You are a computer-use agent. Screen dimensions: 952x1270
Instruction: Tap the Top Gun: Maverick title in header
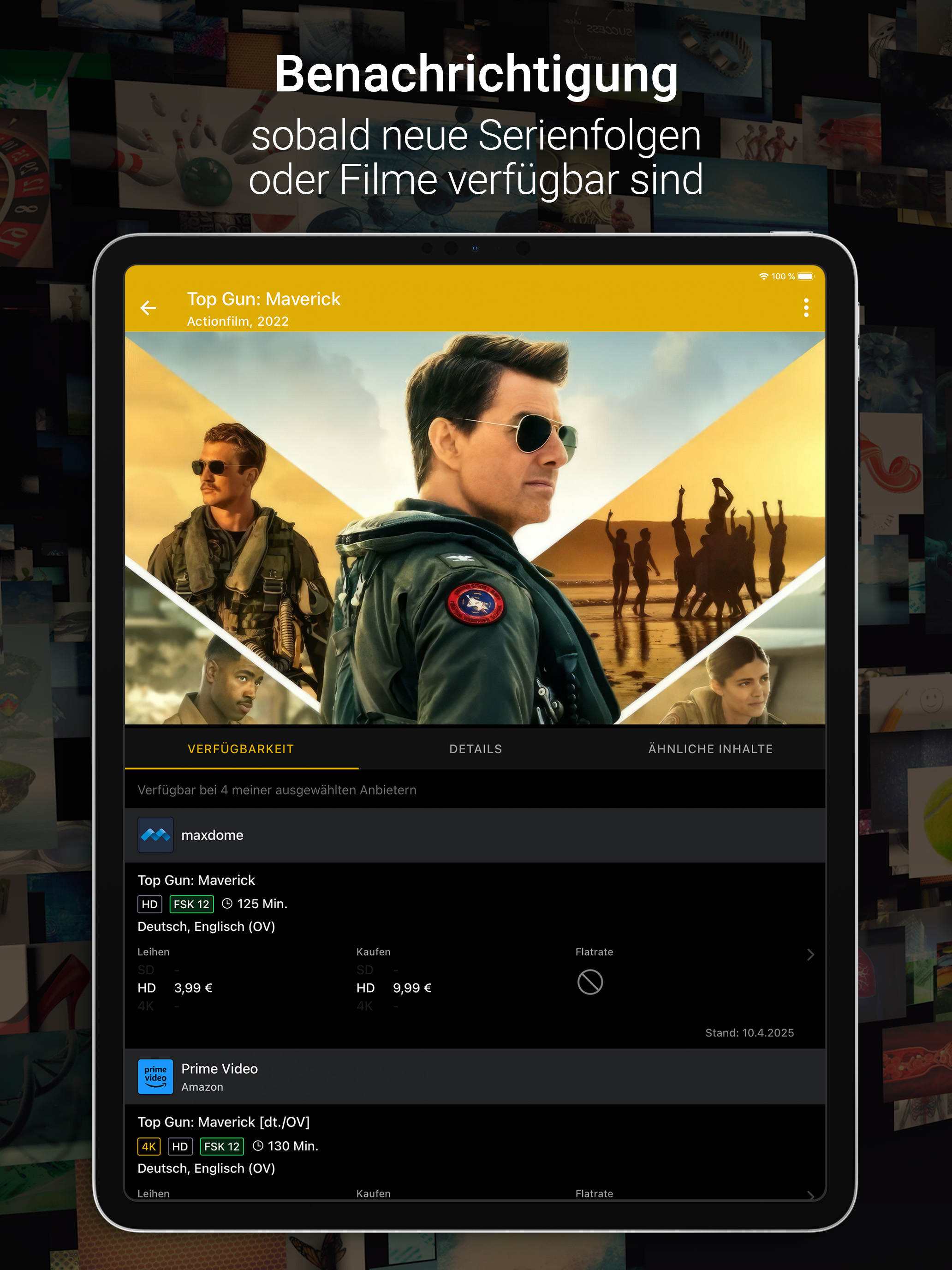263,299
